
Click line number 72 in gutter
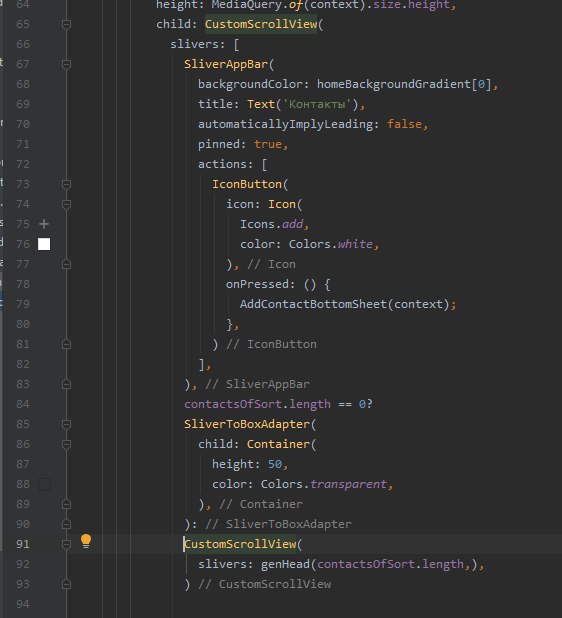click(x=23, y=164)
